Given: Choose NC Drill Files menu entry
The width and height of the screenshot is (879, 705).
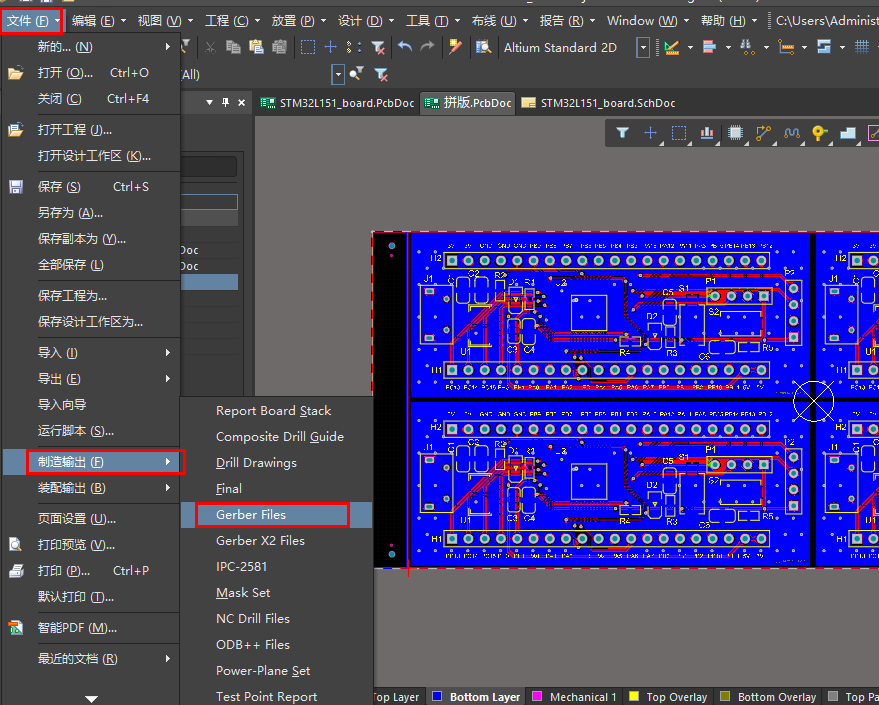Looking at the screenshot, I should pos(277,619).
